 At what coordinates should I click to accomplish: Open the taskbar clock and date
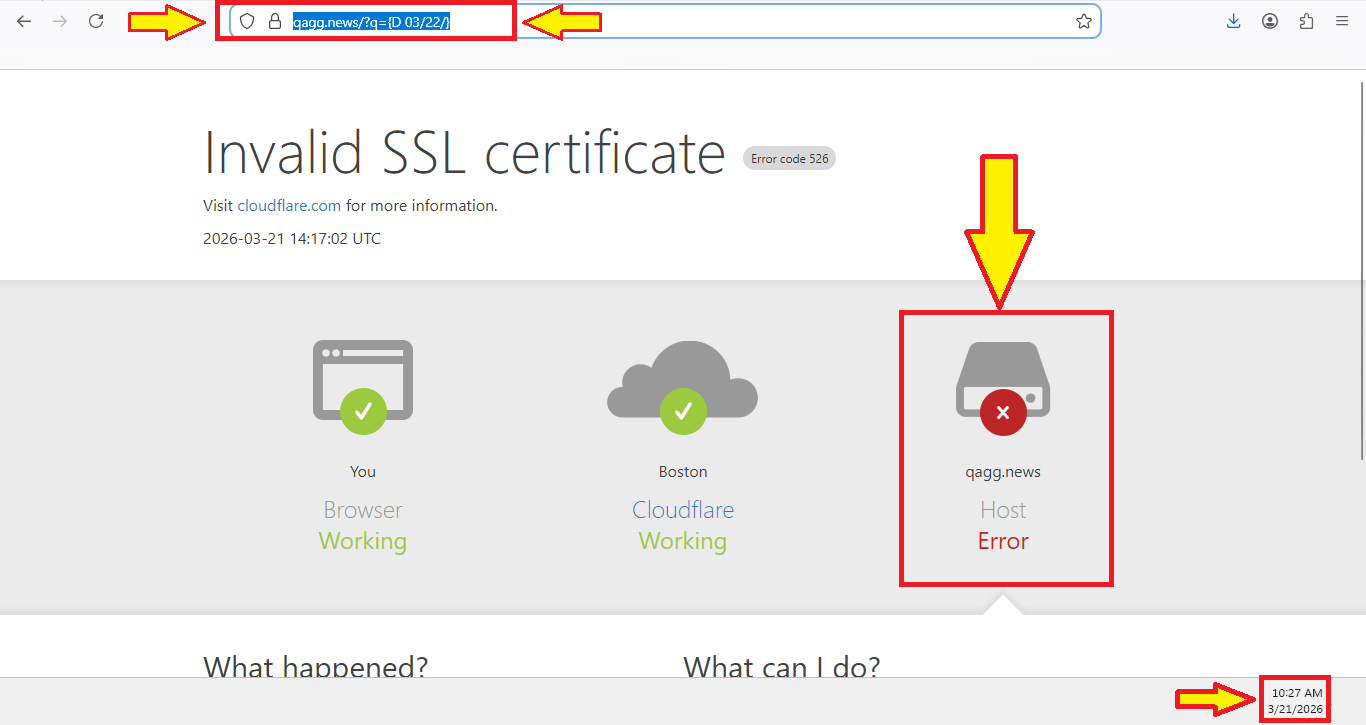1296,701
